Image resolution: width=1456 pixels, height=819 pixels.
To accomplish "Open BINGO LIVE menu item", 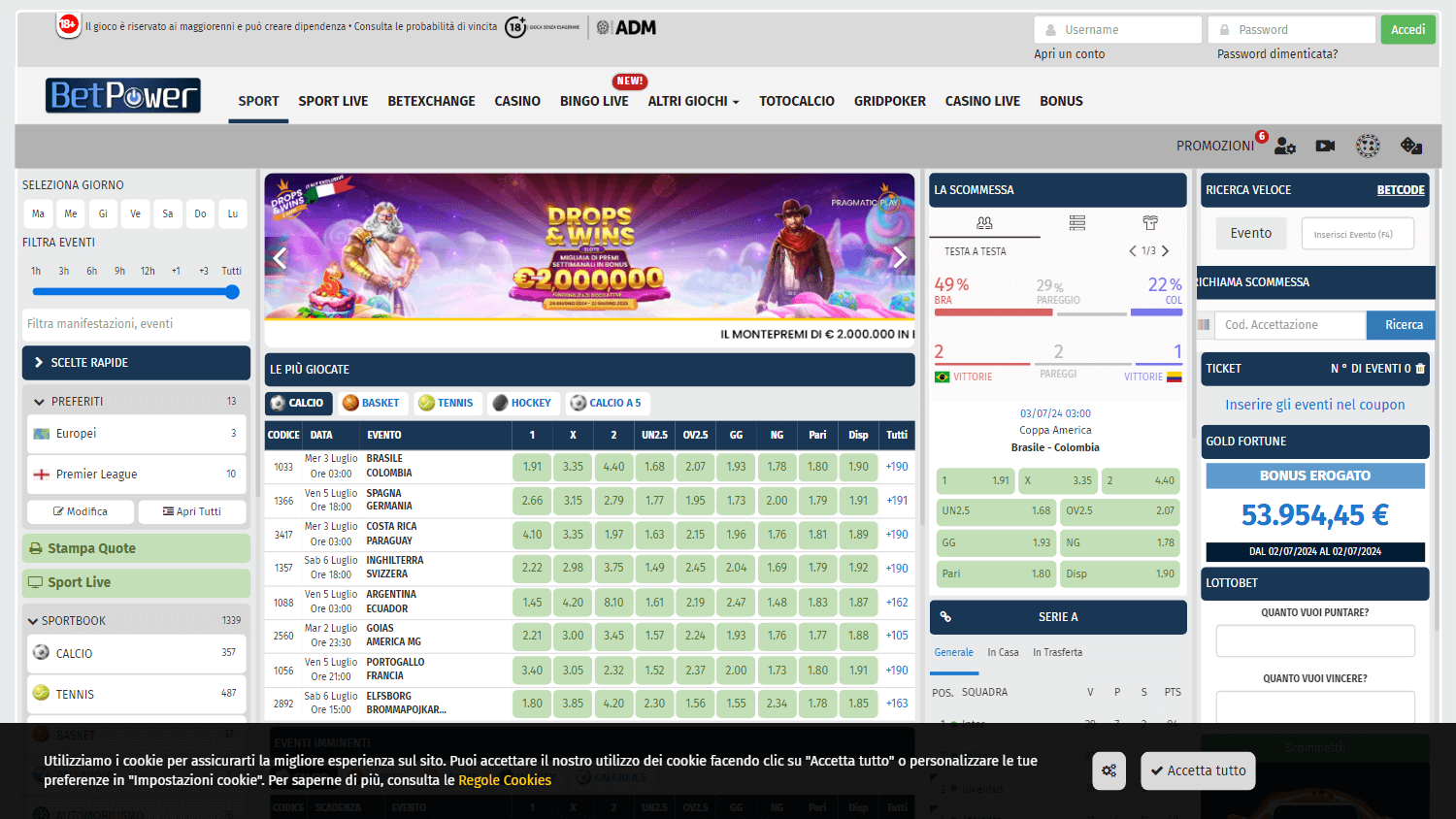I will [594, 101].
